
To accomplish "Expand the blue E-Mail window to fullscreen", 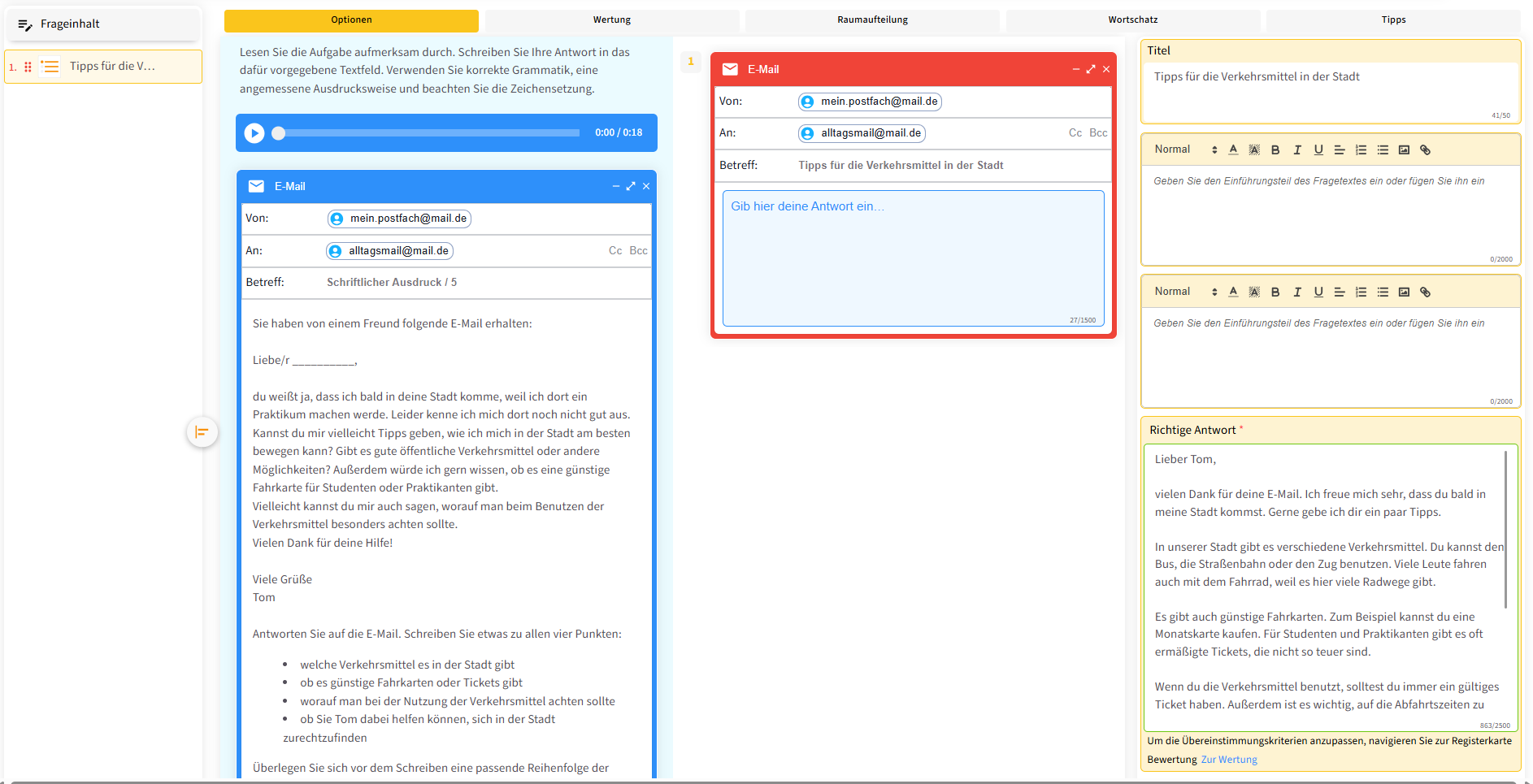I will coord(631,186).
